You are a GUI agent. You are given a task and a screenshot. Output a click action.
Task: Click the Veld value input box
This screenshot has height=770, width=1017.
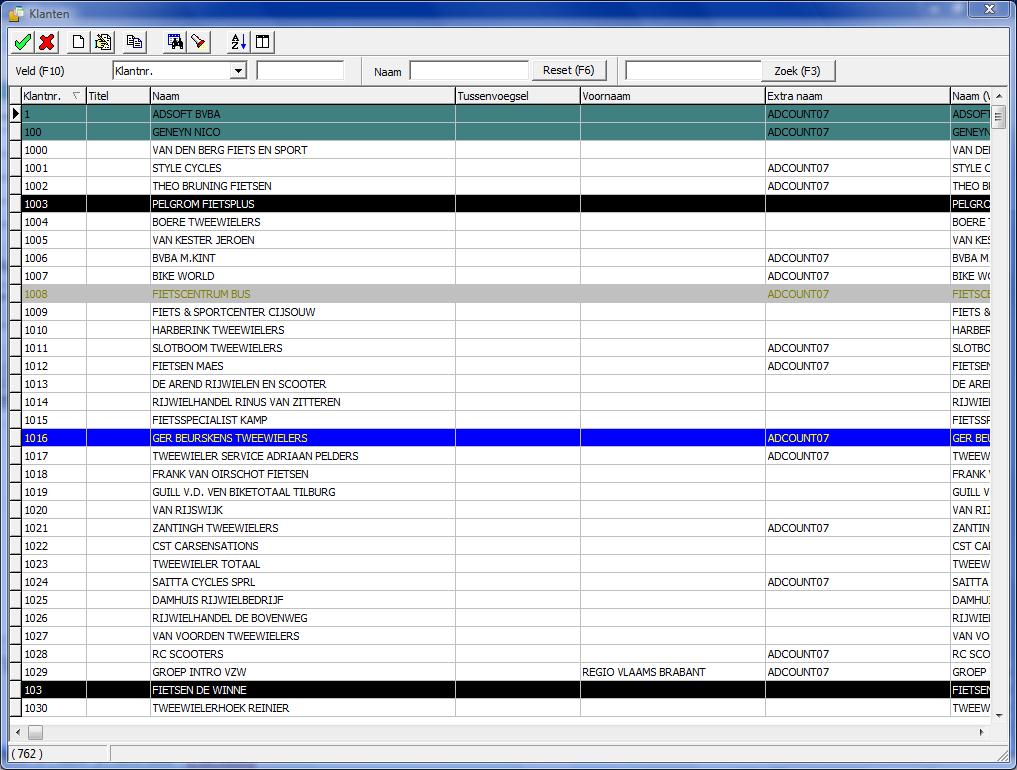(x=300, y=71)
